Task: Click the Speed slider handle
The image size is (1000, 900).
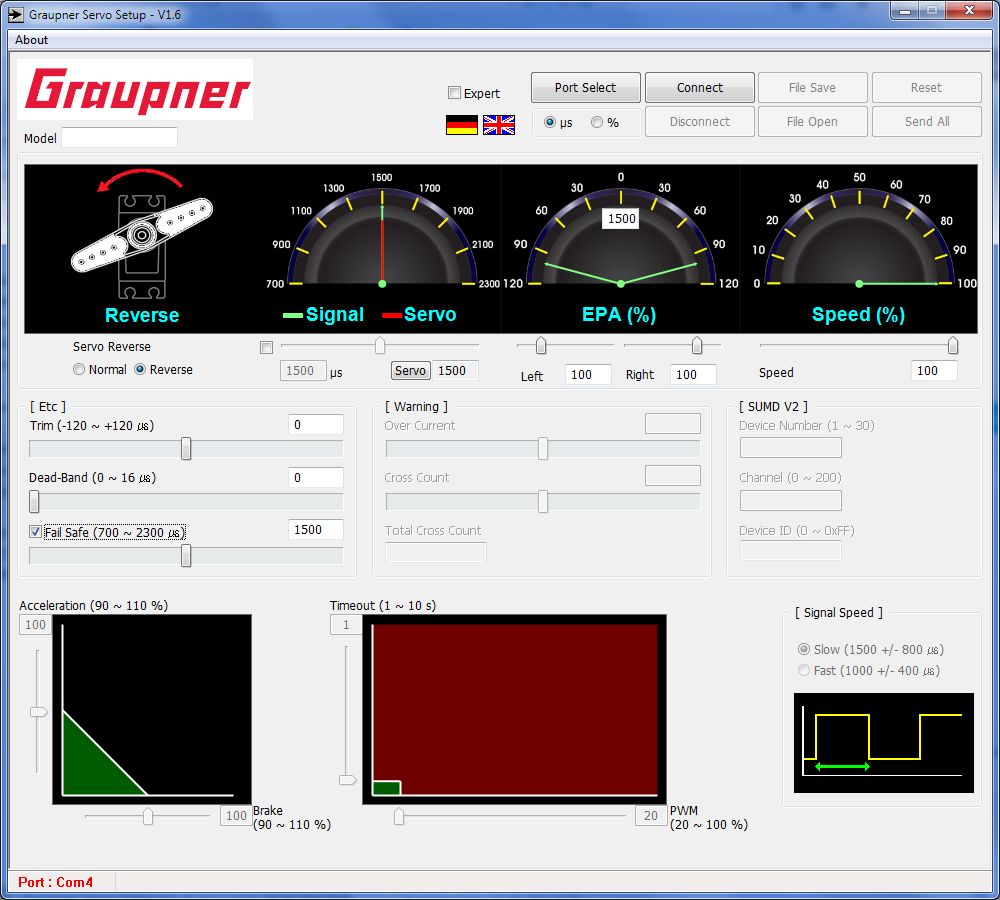Action: 953,346
